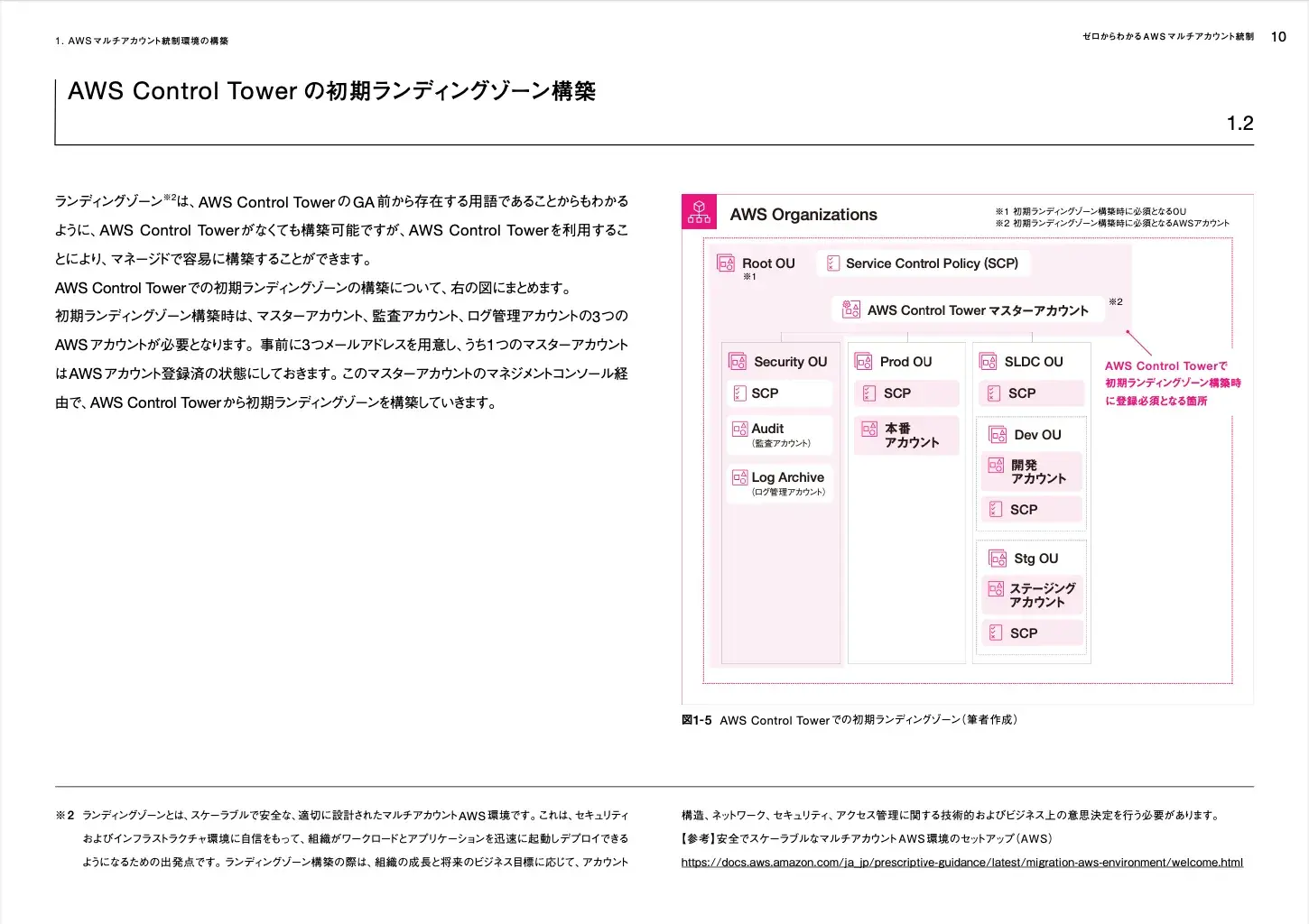The width and height of the screenshot is (1309, 924).
Task: Open the docs.aws.amazon.com migration guide link
Action: 961,862
